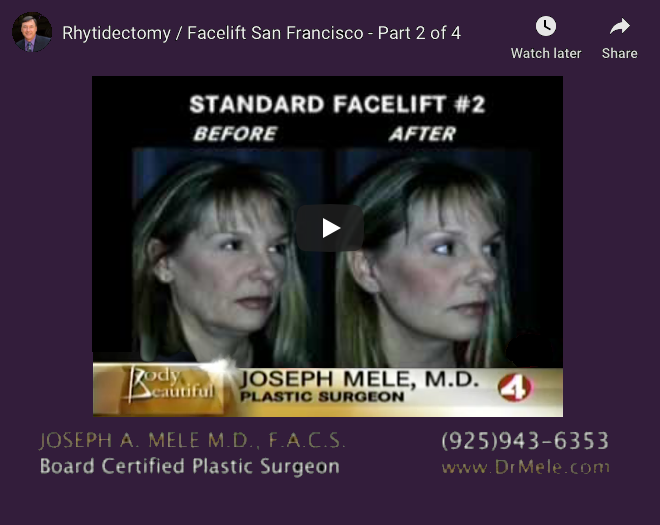Screen dimensions: 660x525
Task: Click the STANDARD FACELIFT #2 heading
Action: (x=337, y=104)
